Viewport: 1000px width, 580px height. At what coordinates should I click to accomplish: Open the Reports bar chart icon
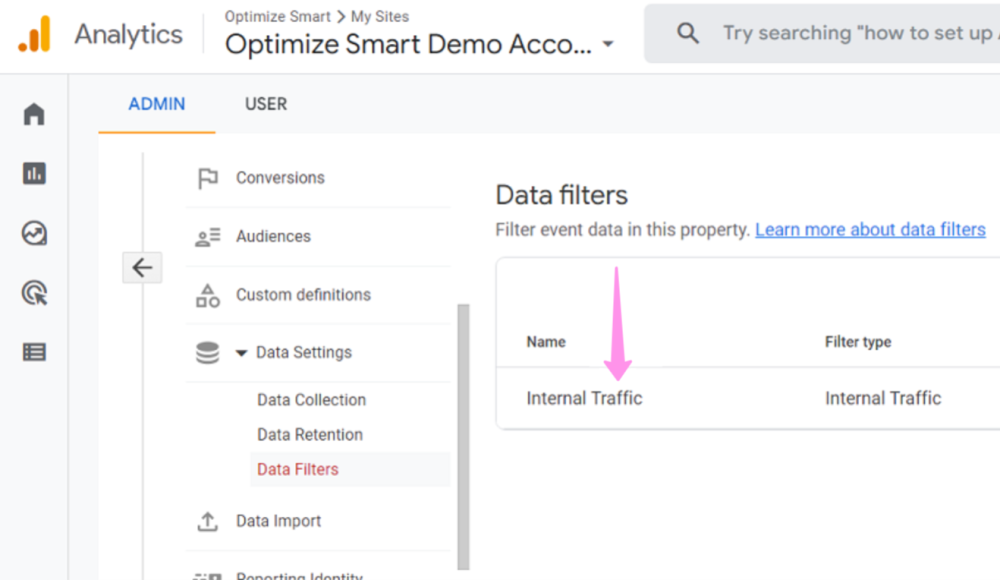pos(34,174)
